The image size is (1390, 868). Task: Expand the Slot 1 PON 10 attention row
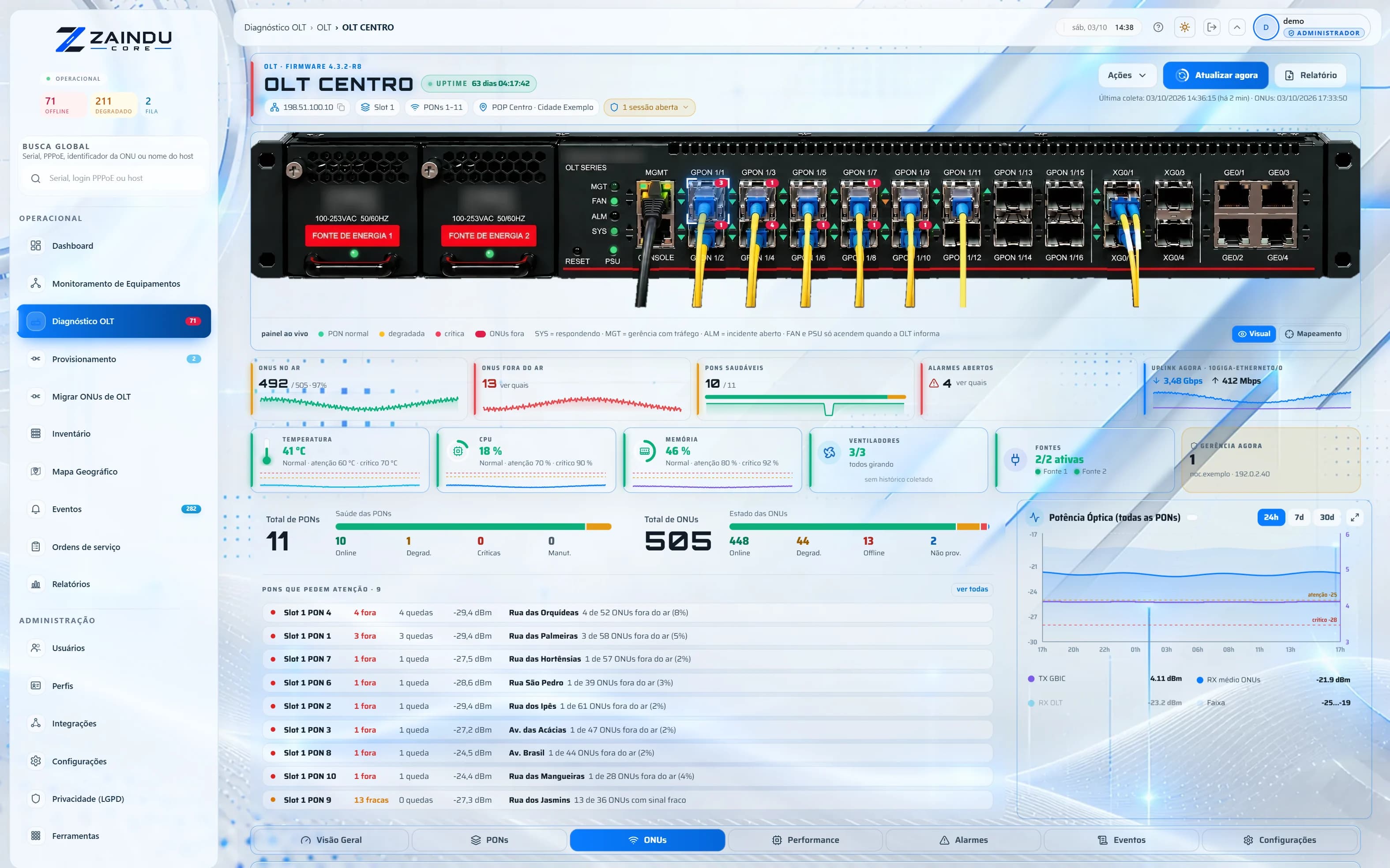(x=627, y=776)
